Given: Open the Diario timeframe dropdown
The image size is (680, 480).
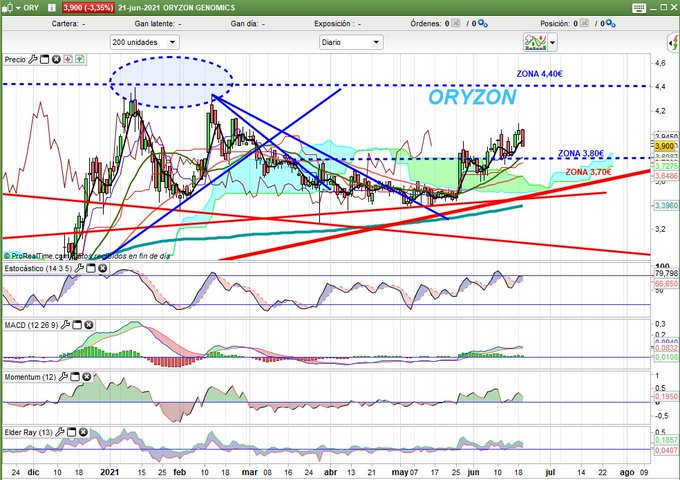Looking at the screenshot, I should (351, 42).
